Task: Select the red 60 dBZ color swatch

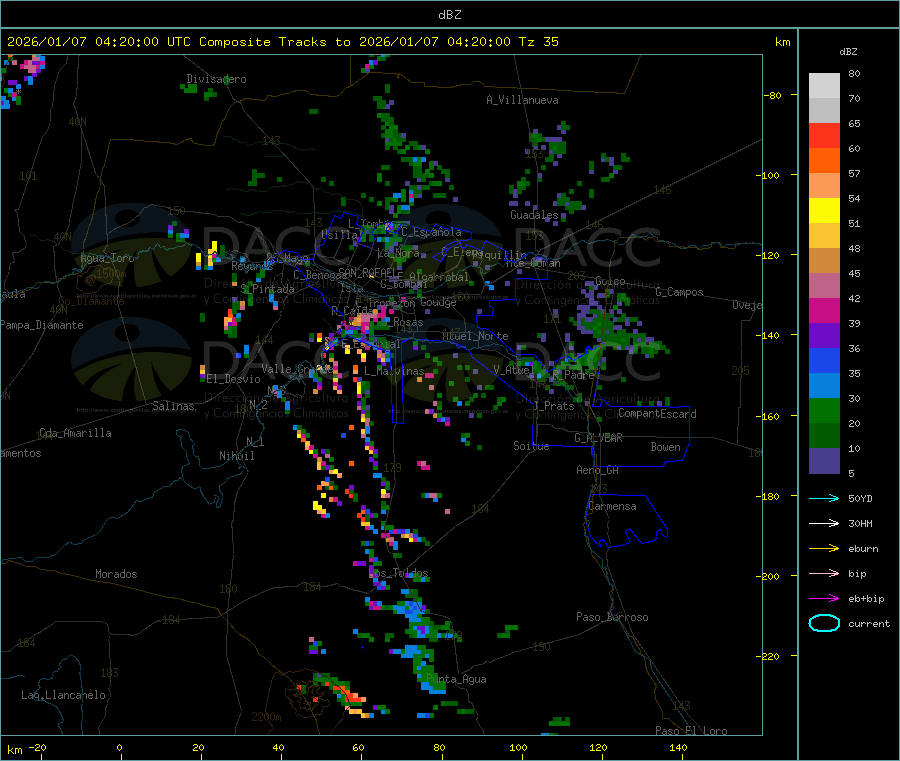Action: [x=824, y=135]
